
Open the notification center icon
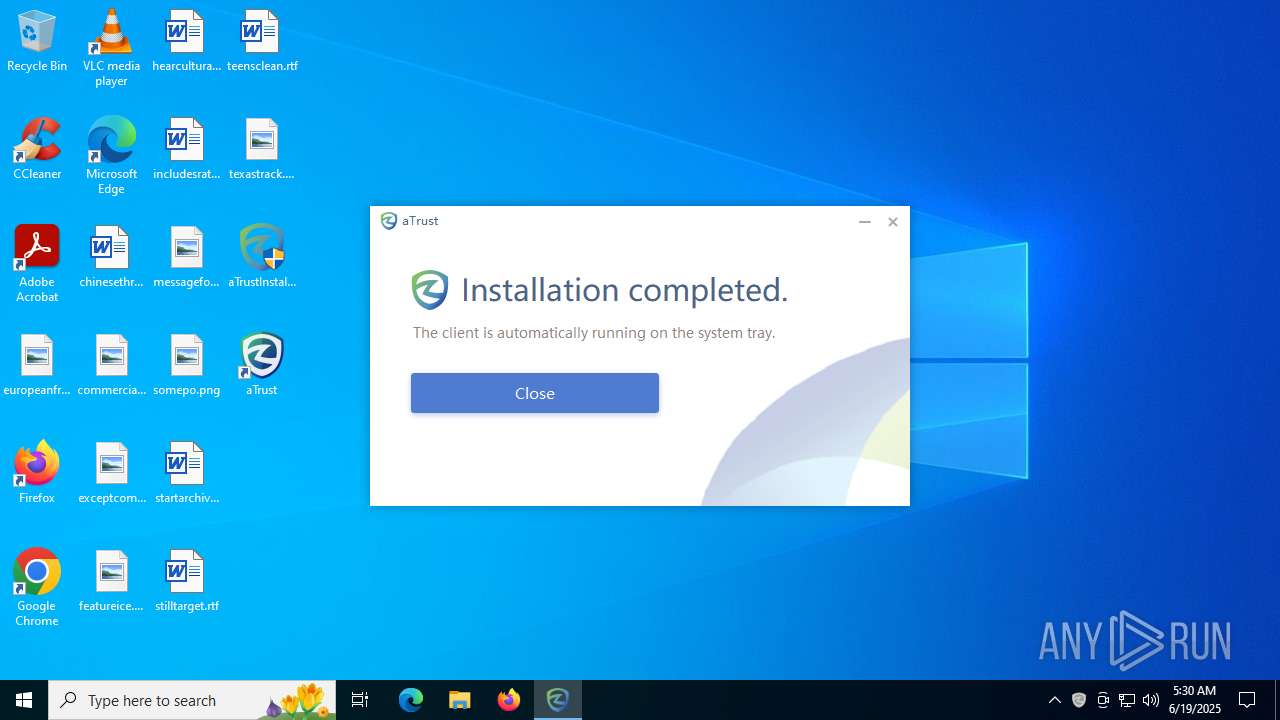(x=1248, y=700)
